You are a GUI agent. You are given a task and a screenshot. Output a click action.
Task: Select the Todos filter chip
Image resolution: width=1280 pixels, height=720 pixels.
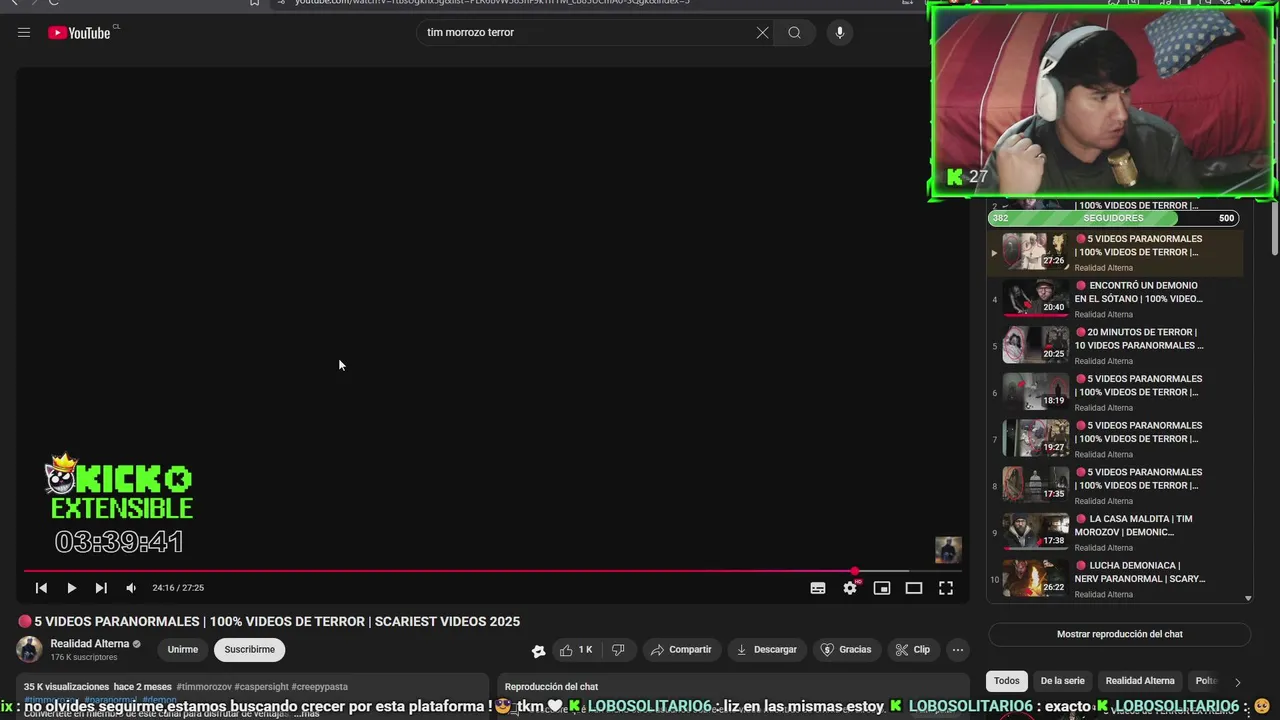(1007, 681)
